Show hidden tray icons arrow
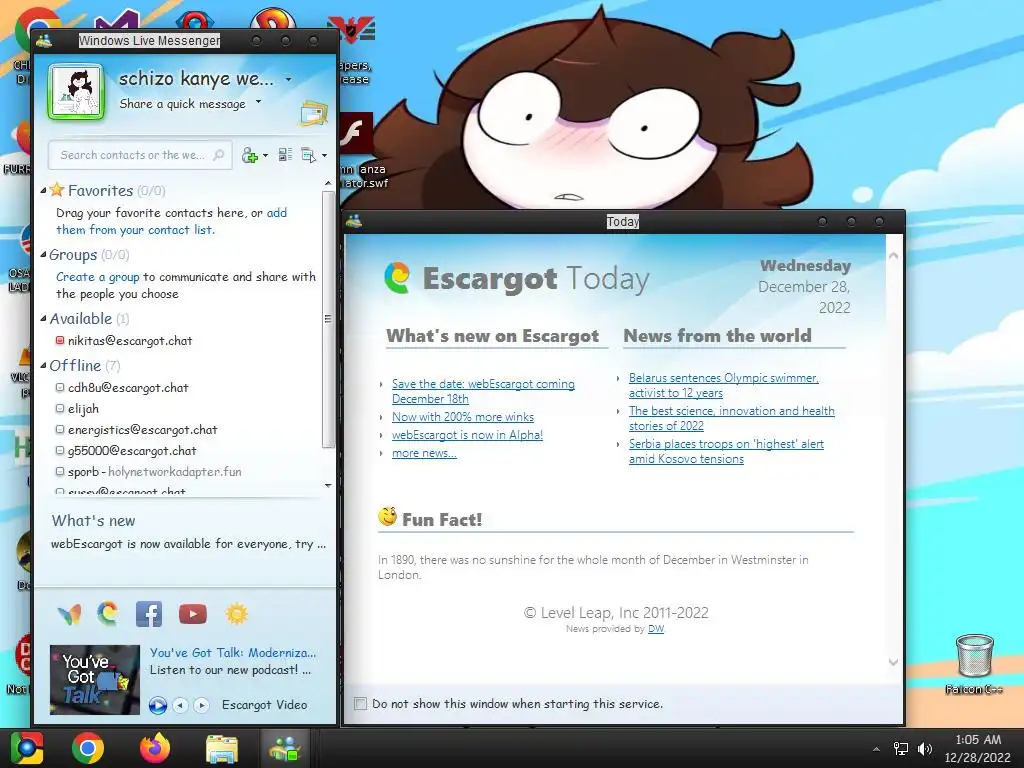1024x768 pixels. tap(876, 749)
